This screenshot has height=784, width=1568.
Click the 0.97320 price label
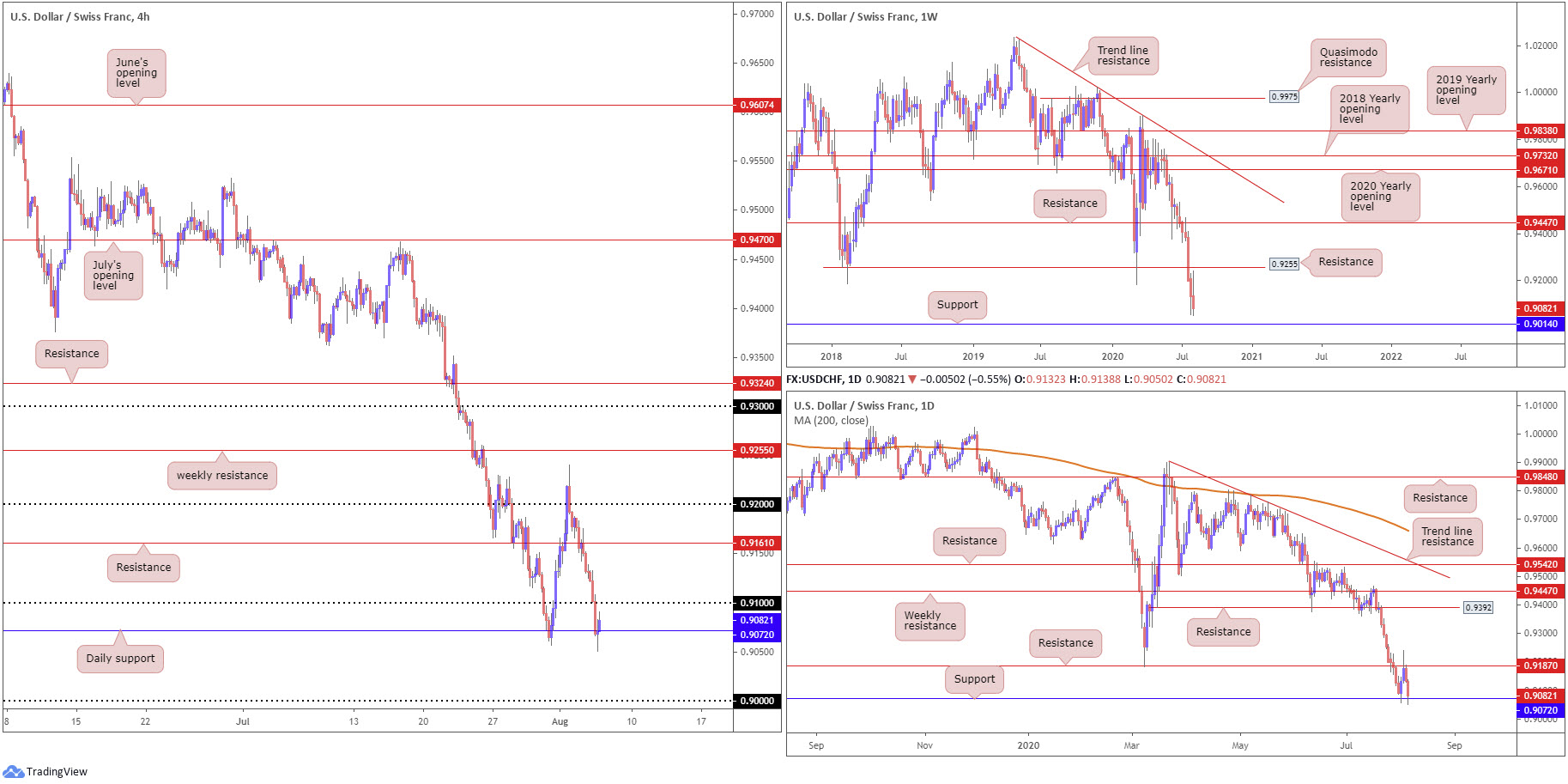point(1540,155)
